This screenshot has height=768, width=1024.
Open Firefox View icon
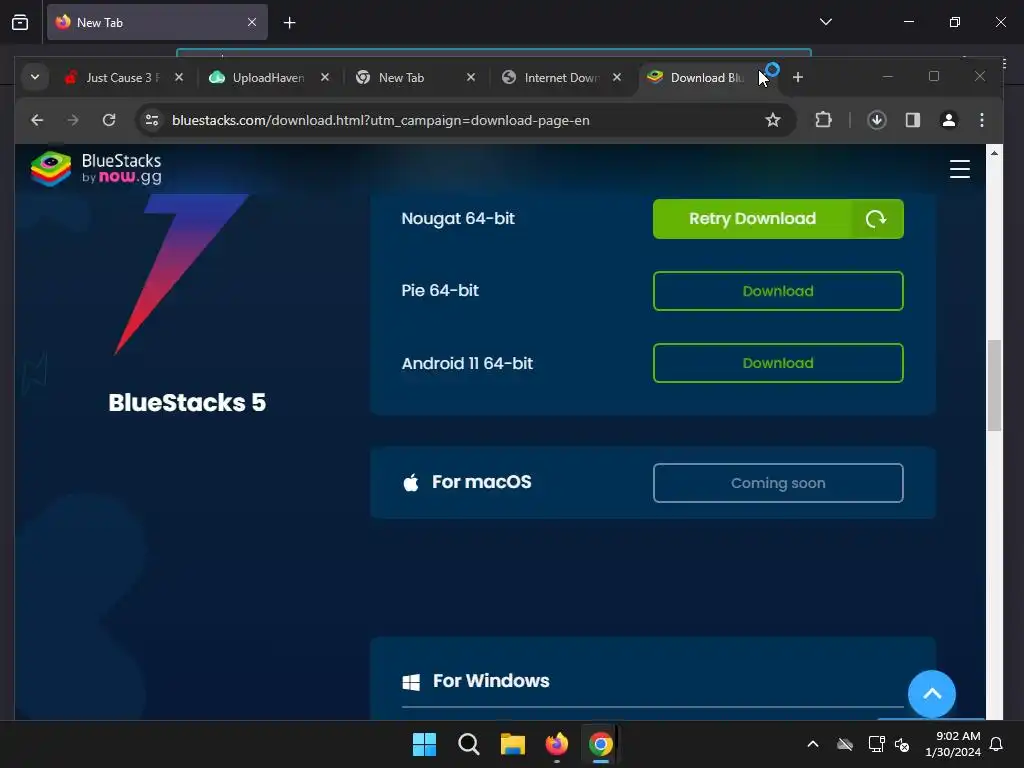coord(20,23)
